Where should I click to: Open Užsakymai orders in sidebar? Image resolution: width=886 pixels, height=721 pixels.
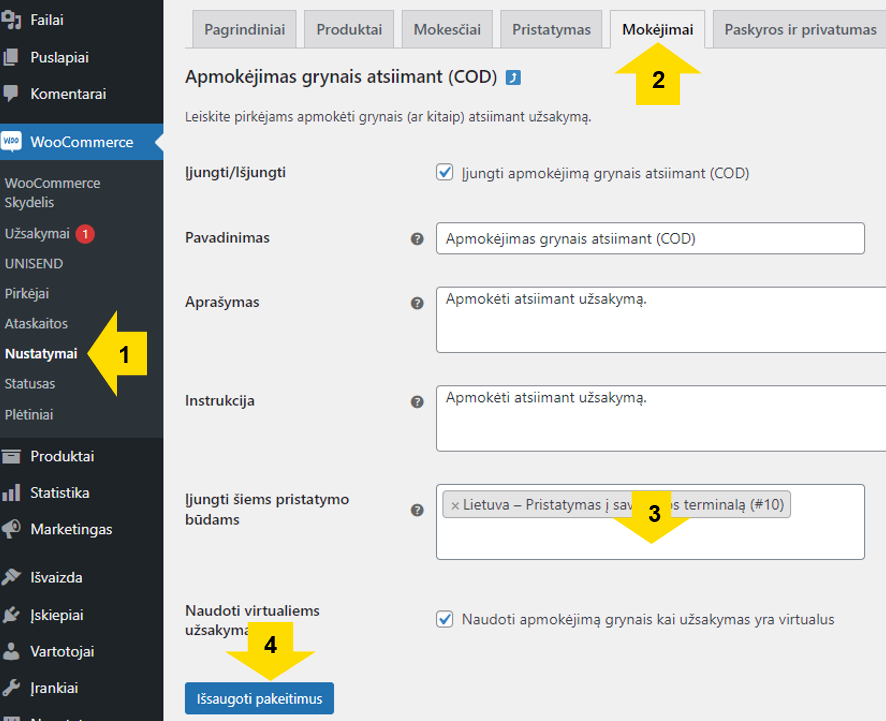coord(37,233)
